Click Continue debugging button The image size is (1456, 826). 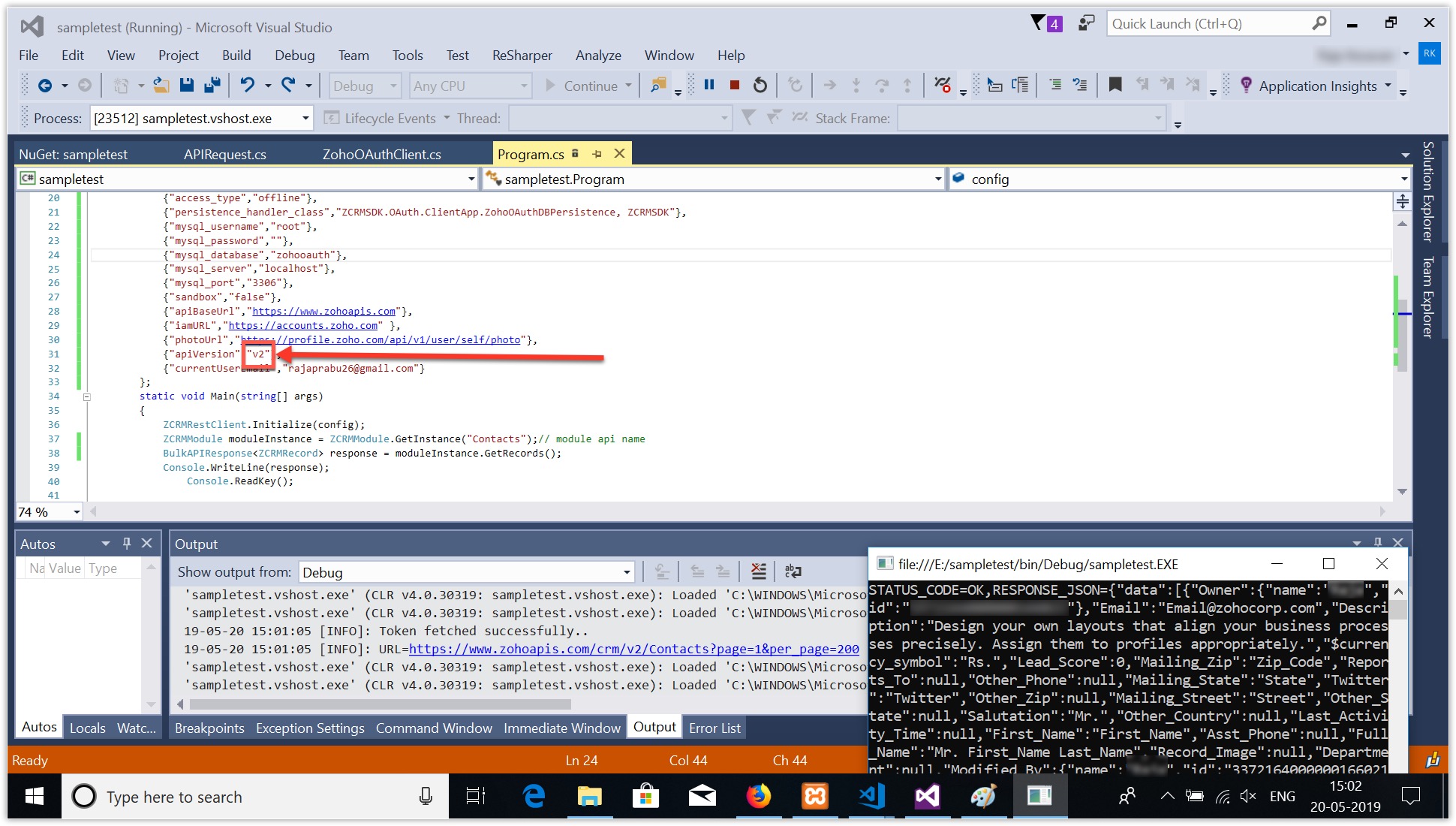coord(581,86)
